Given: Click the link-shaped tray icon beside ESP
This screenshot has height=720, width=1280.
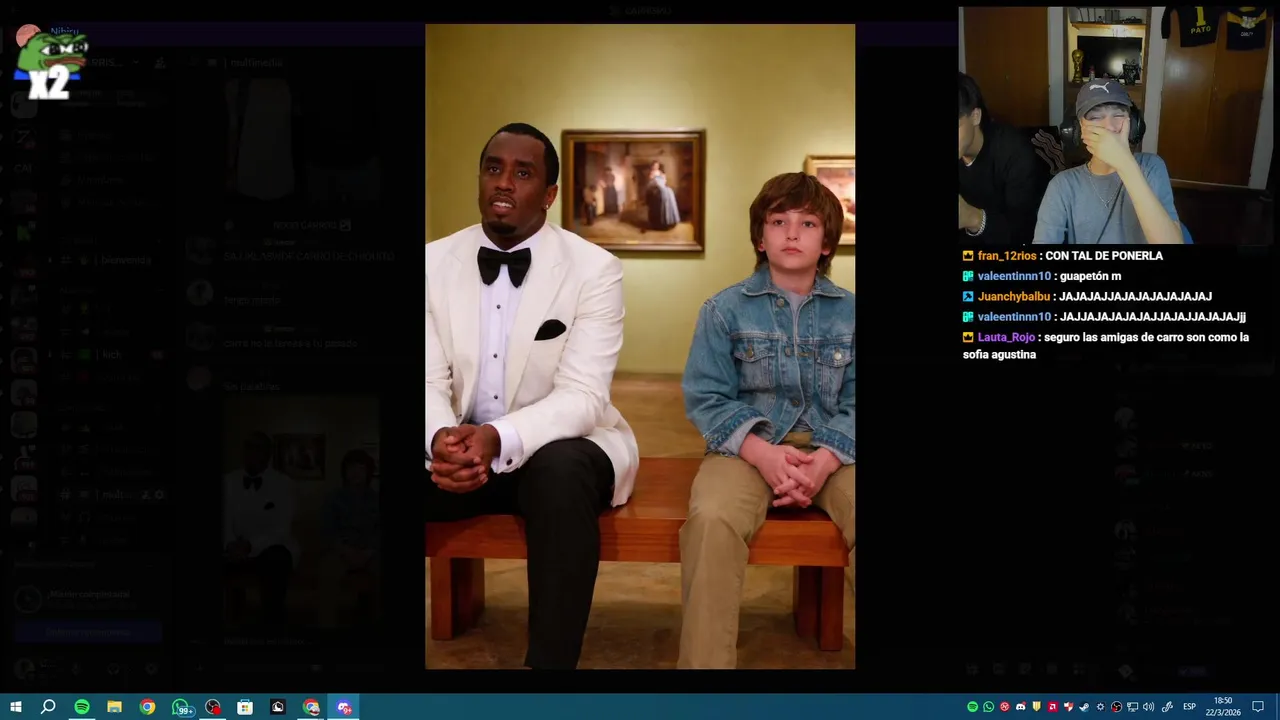Looking at the screenshot, I should coord(1167,707).
